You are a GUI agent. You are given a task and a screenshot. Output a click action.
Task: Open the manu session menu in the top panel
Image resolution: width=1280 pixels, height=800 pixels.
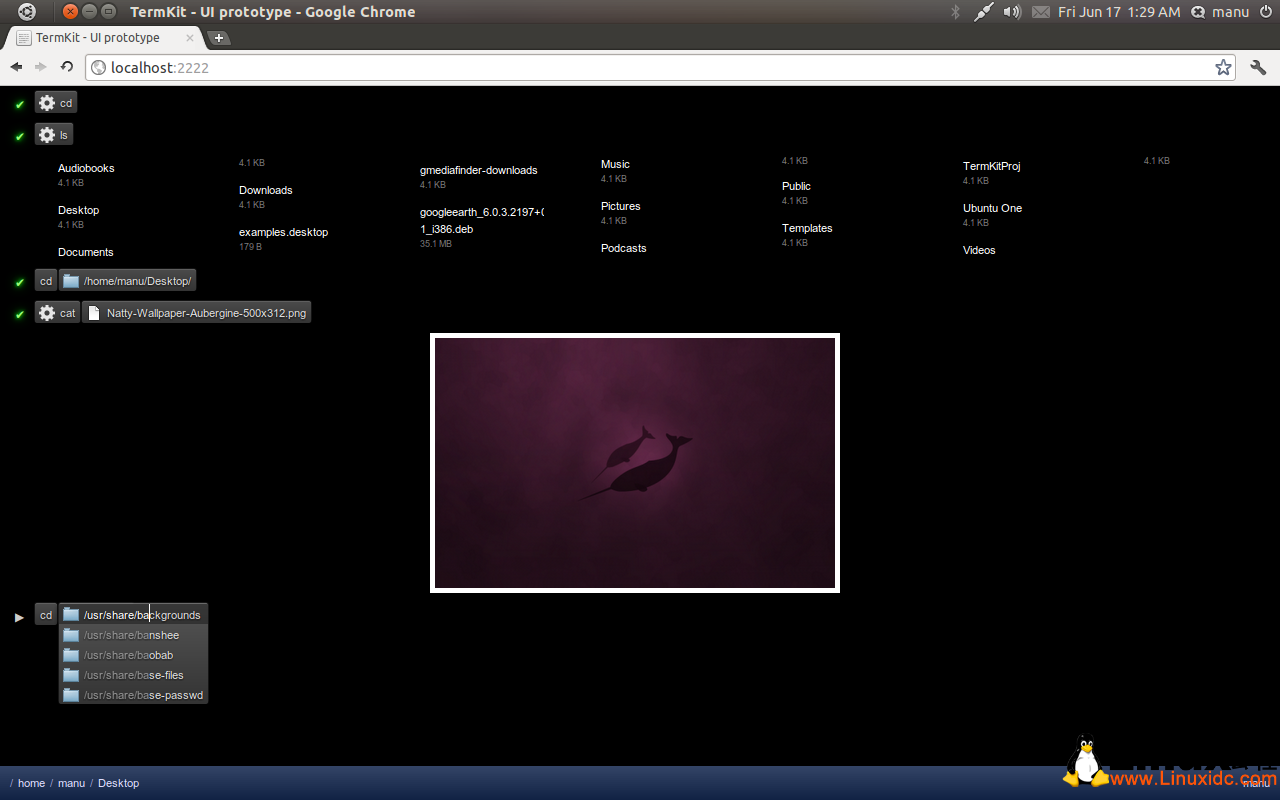coord(1230,12)
